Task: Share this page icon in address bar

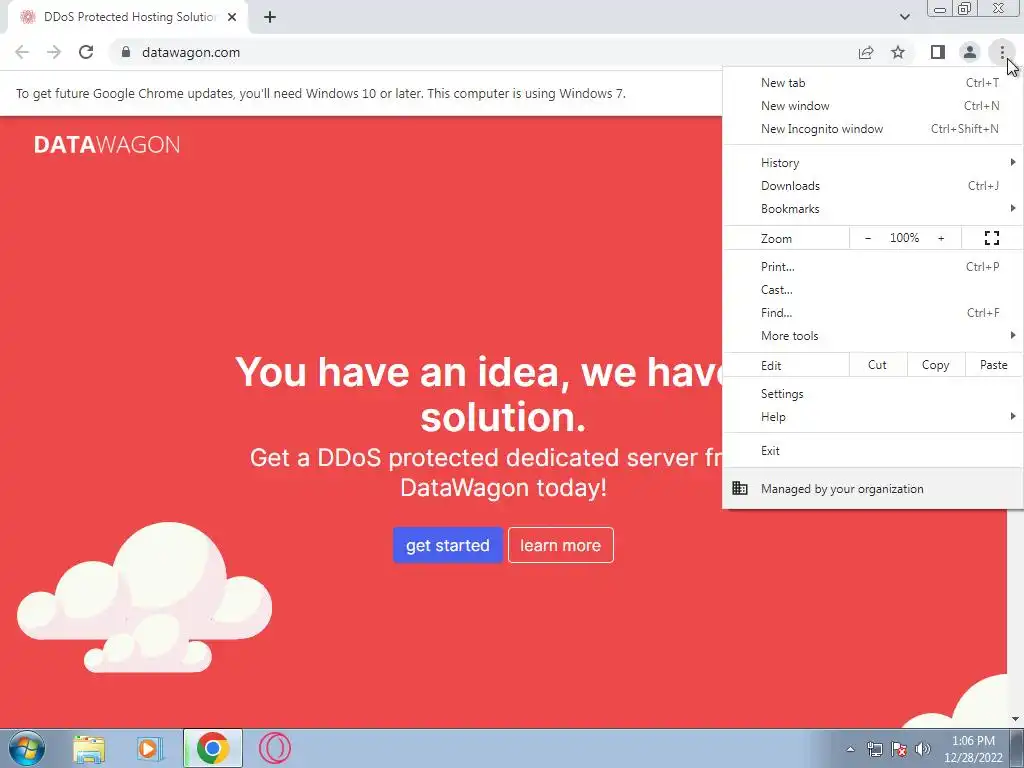Action: click(x=866, y=52)
